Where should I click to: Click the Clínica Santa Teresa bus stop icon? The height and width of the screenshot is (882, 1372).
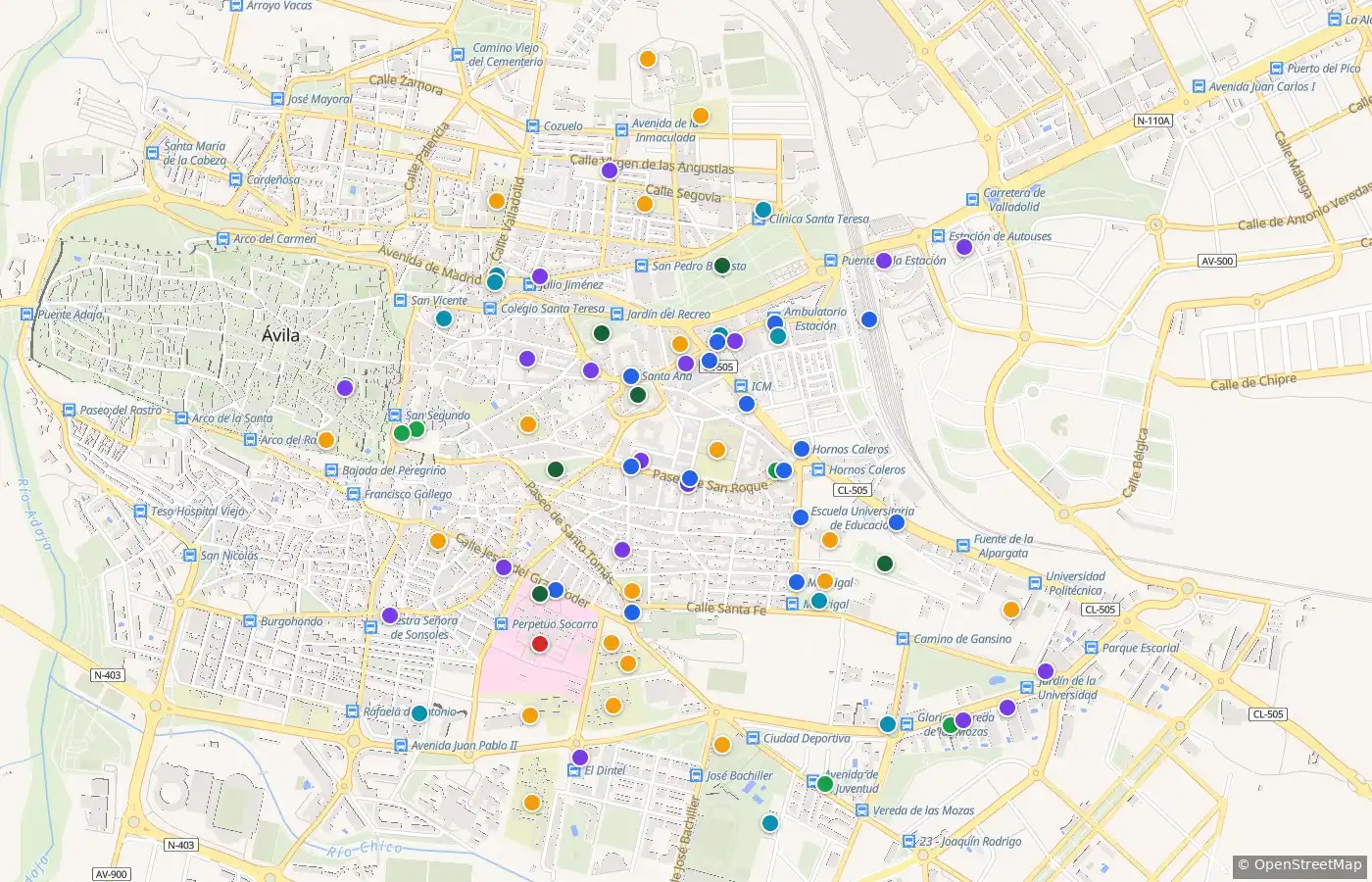pos(759,219)
